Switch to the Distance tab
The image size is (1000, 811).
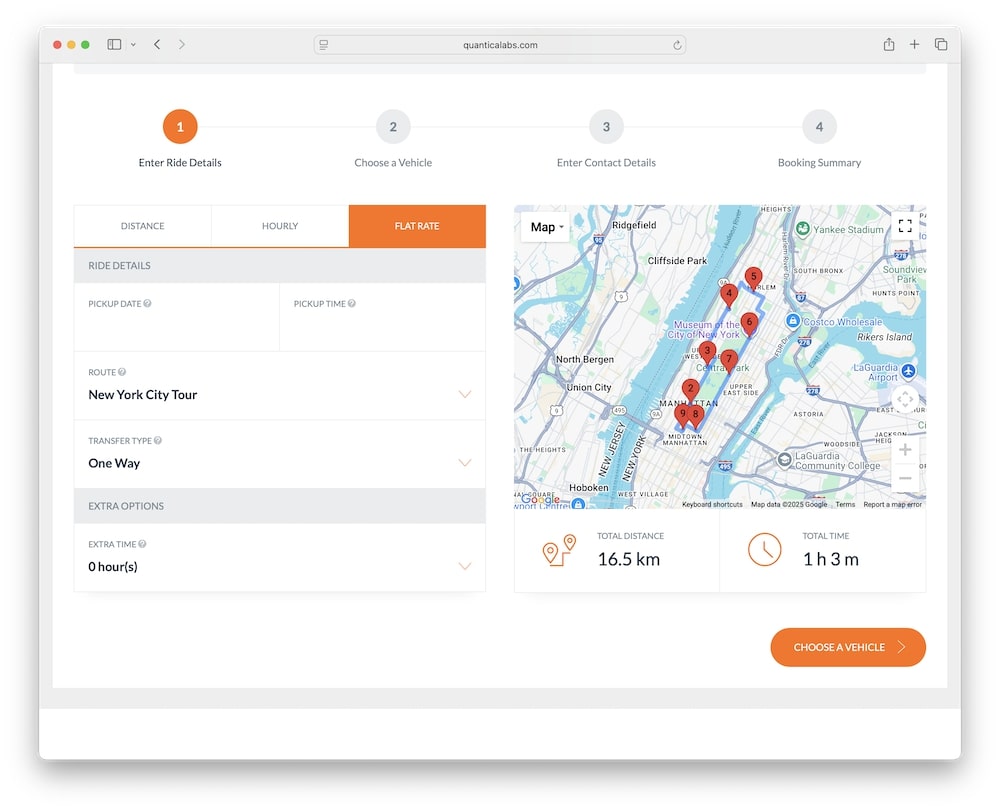click(142, 226)
